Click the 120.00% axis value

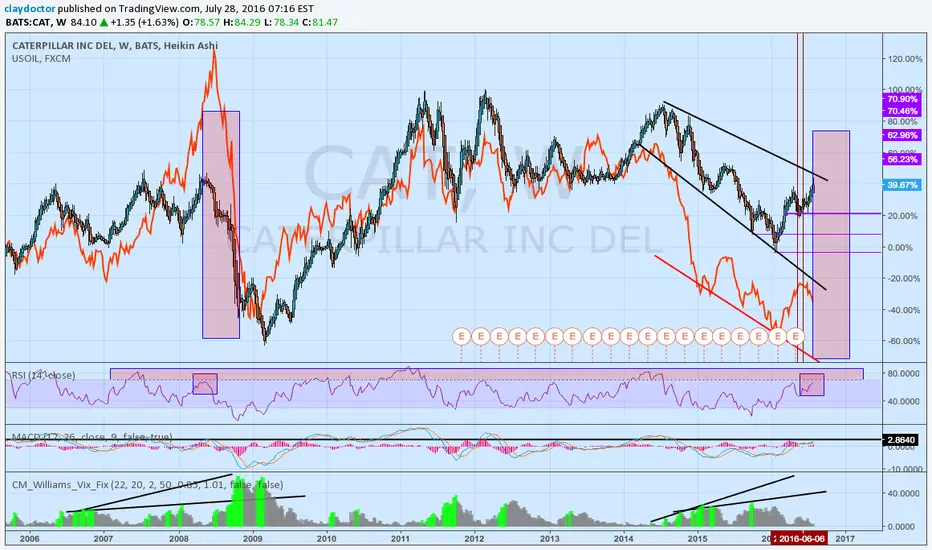coord(905,59)
